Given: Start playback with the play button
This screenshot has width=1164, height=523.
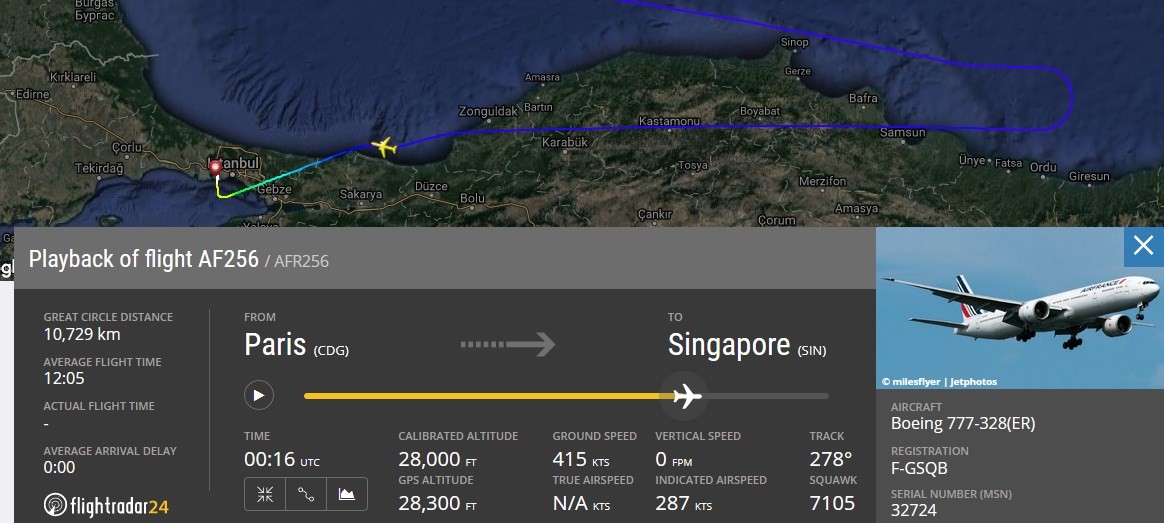Looking at the screenshot, I should pos(259,395).
